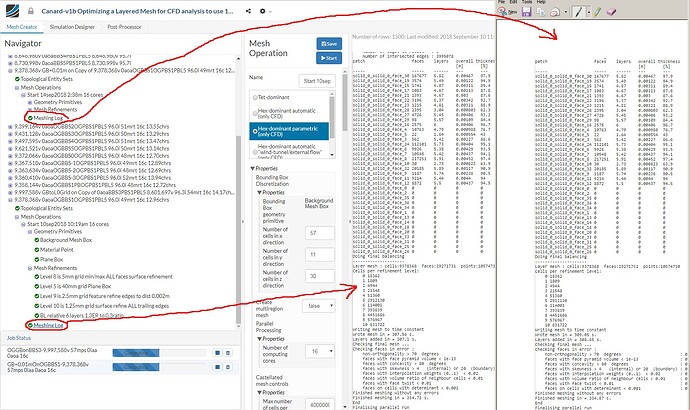Viewport: 690px width, 410px height.
Task: Click the collapse handle between Navigator and Mesh Operation
Action: pyautogui.click(x=242, y=222)
